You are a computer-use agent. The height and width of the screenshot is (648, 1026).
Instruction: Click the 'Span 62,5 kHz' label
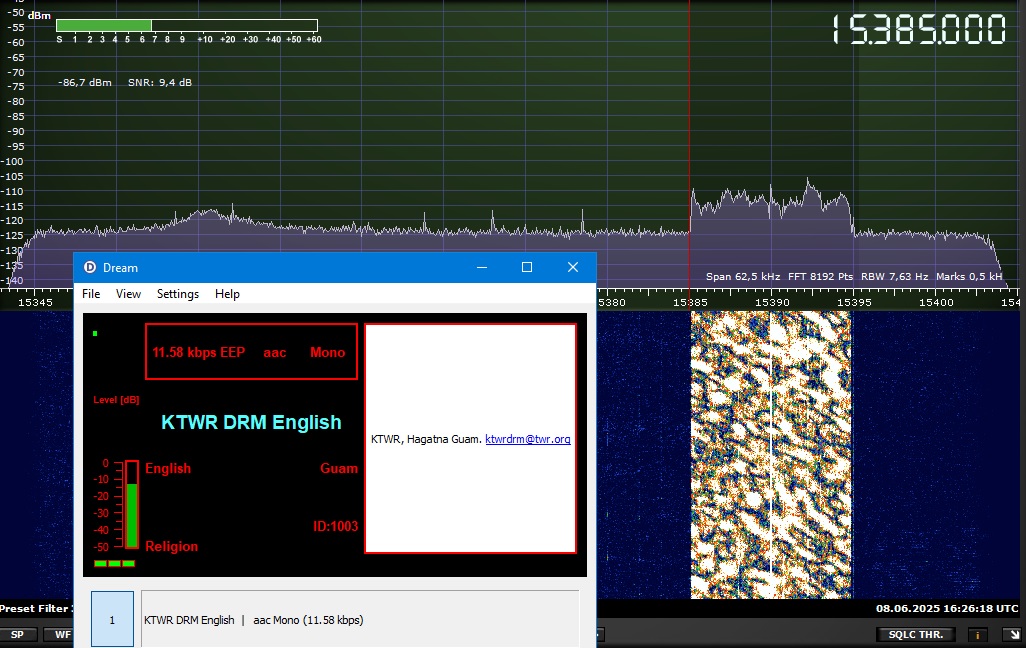(x=743, y=276)
